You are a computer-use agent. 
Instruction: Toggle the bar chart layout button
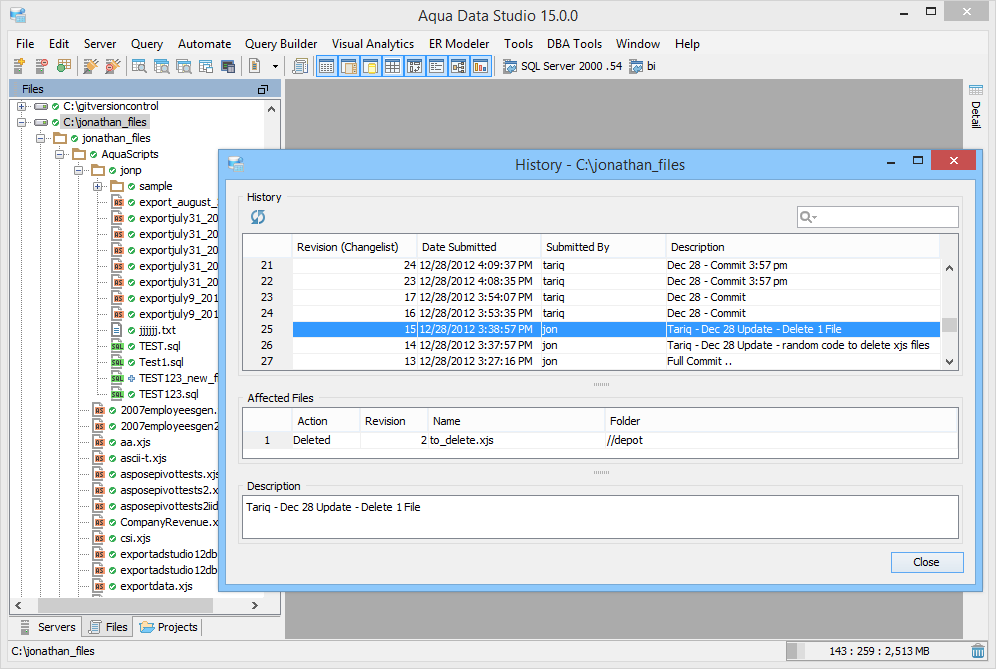pyautogui.click(x=480, y=66)
